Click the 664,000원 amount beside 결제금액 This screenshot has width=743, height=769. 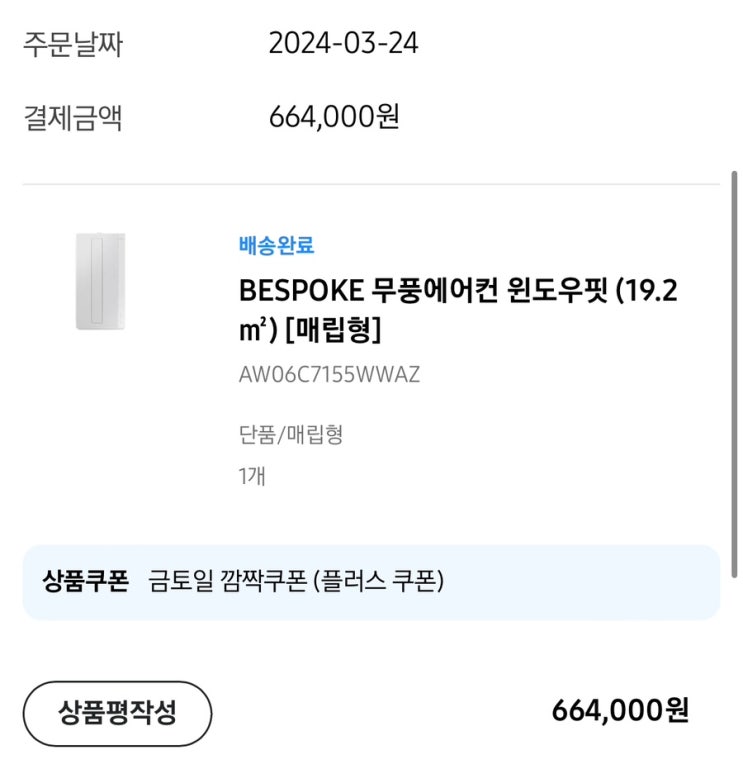[x=334, y=117]
